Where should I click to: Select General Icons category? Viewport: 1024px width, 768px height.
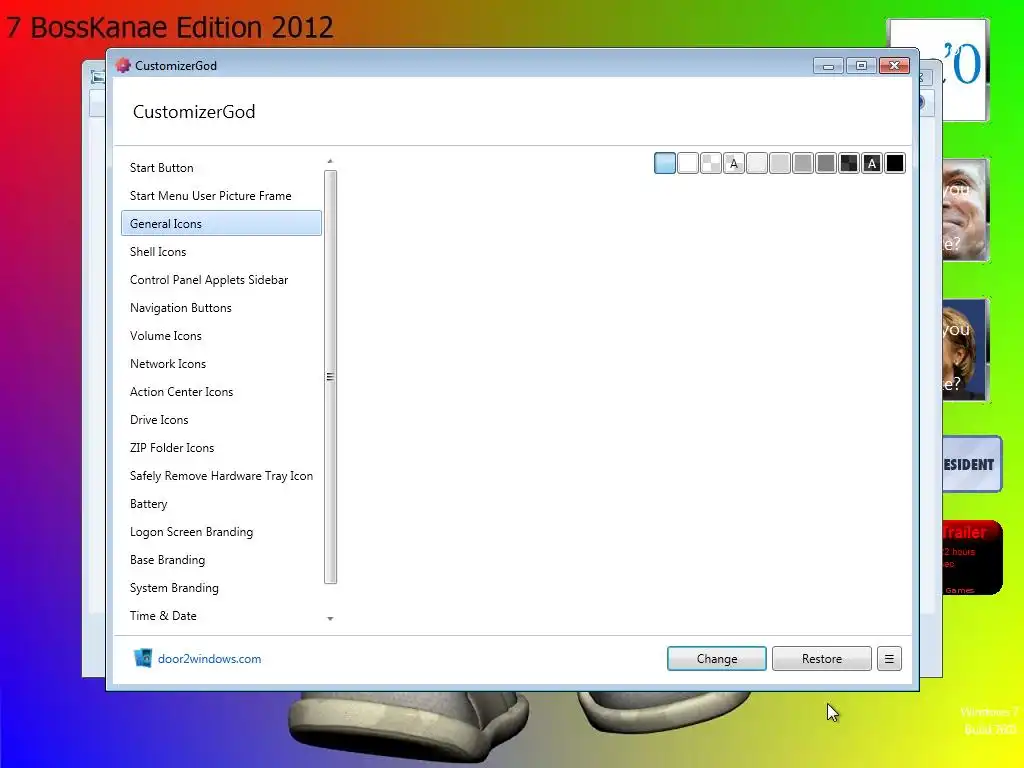pyautogui.click(x=221, y=223)
